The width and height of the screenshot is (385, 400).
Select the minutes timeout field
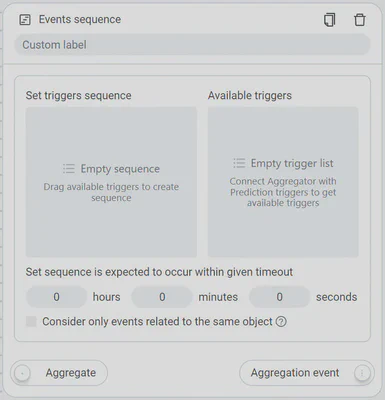162,297
